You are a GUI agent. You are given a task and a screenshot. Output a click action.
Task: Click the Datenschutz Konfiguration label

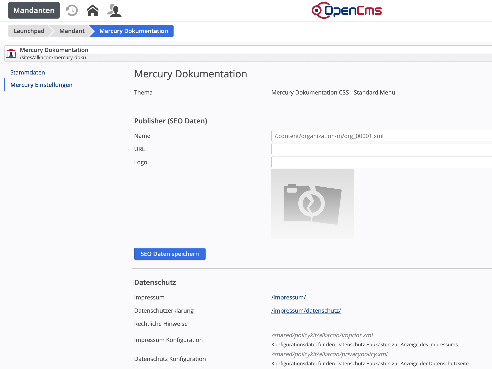click(170, 359)
